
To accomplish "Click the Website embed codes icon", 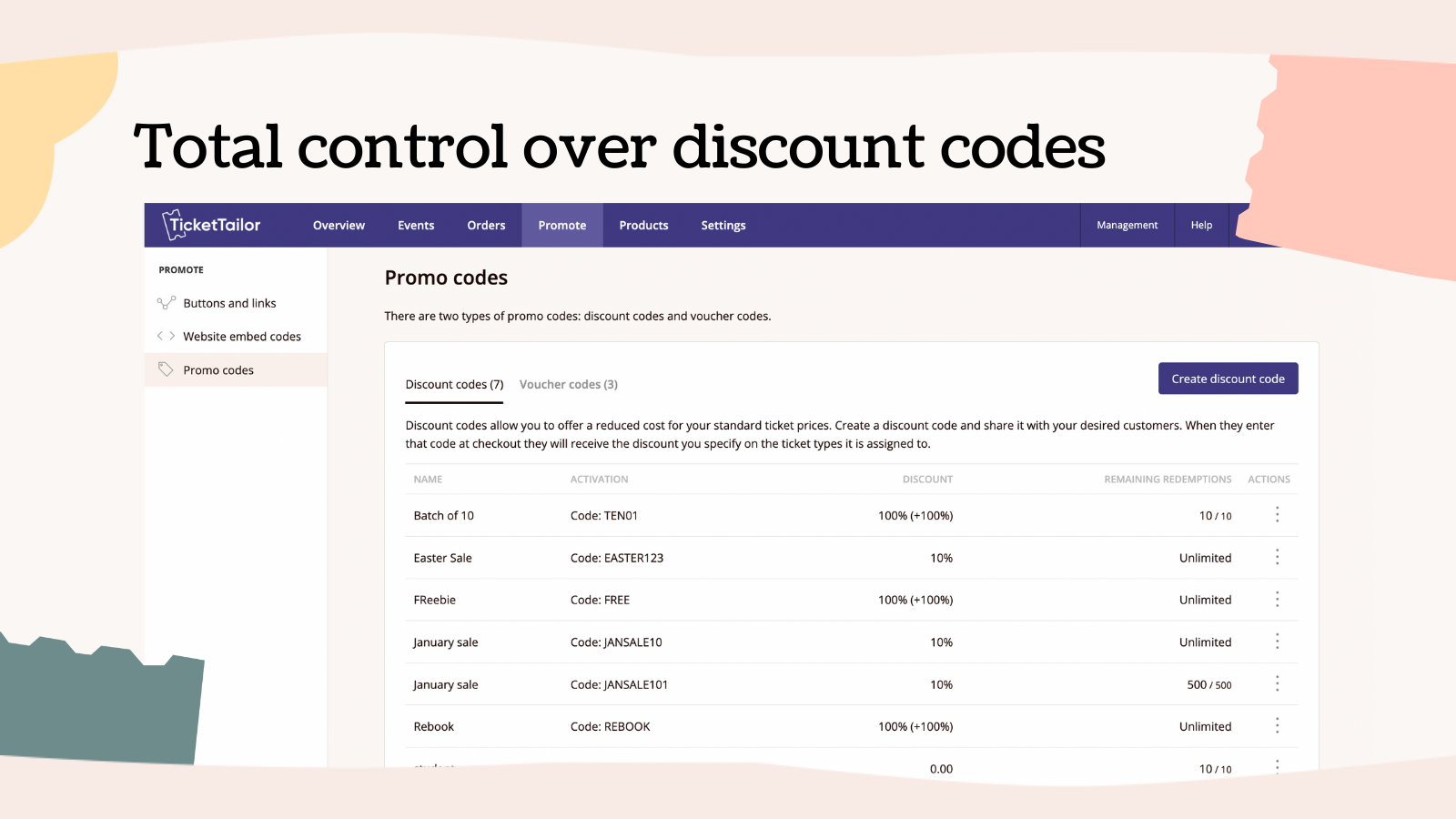I will coord(166,336).
